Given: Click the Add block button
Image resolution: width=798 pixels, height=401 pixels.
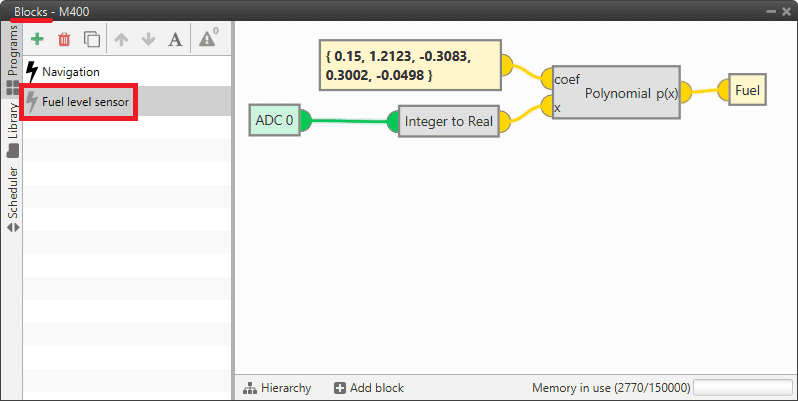Looking at the screenshot, I should (x=369, y=388).
